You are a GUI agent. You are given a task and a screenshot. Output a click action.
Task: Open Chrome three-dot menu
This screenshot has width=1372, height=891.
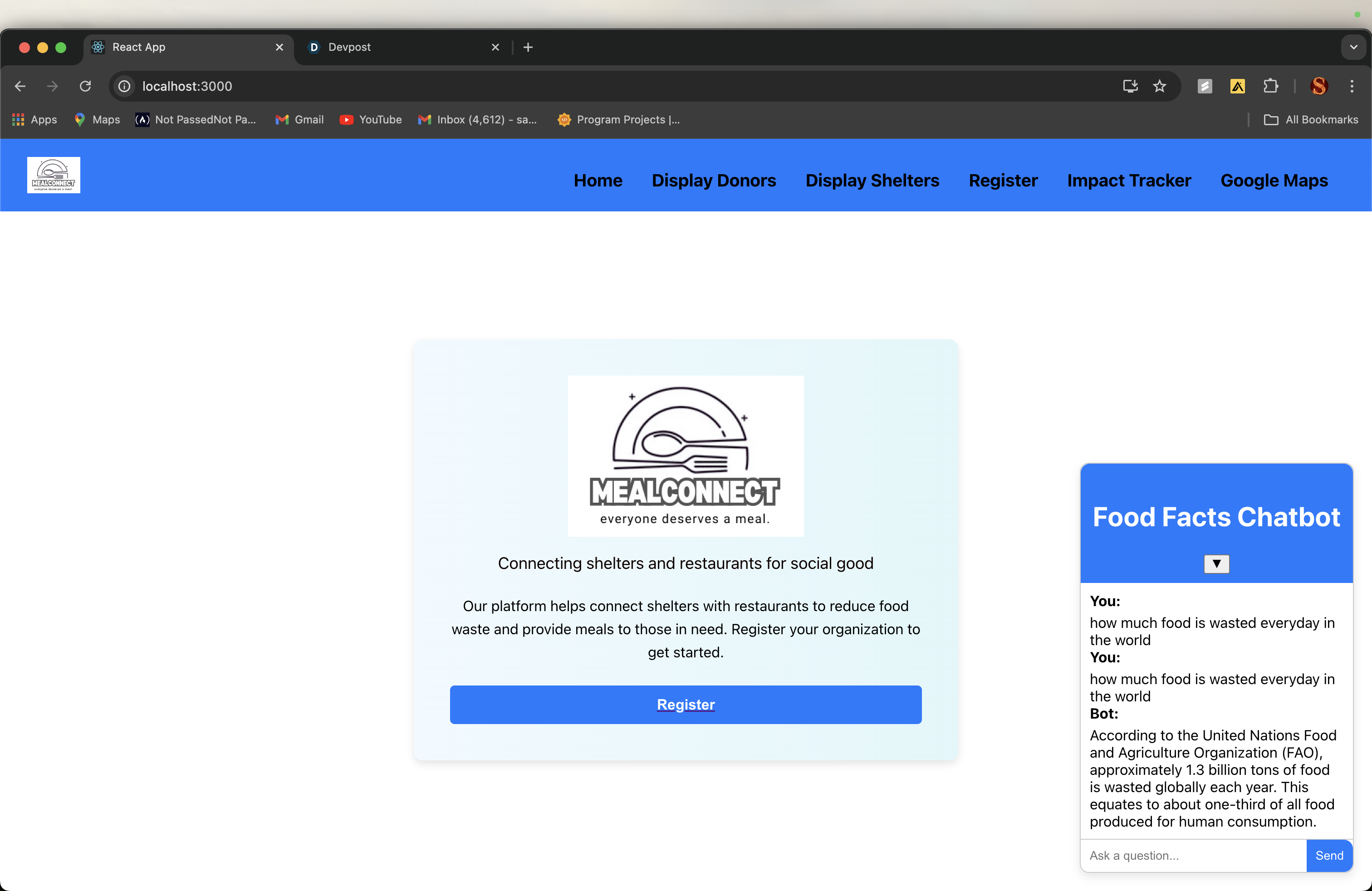[x=1352, y=87]
